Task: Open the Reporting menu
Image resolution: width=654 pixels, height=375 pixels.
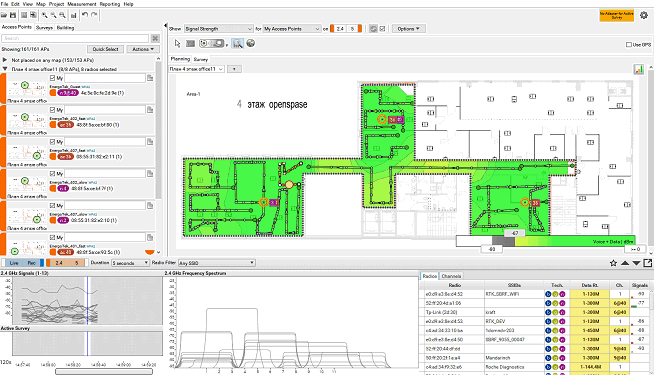Action: 110,4
